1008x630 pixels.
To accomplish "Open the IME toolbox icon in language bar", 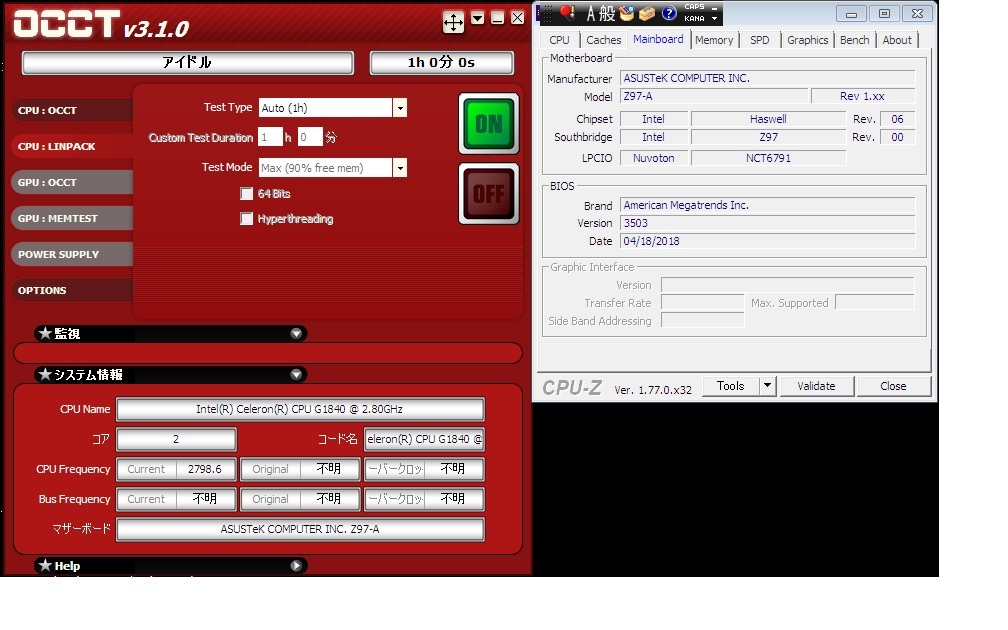I will 647,13.
